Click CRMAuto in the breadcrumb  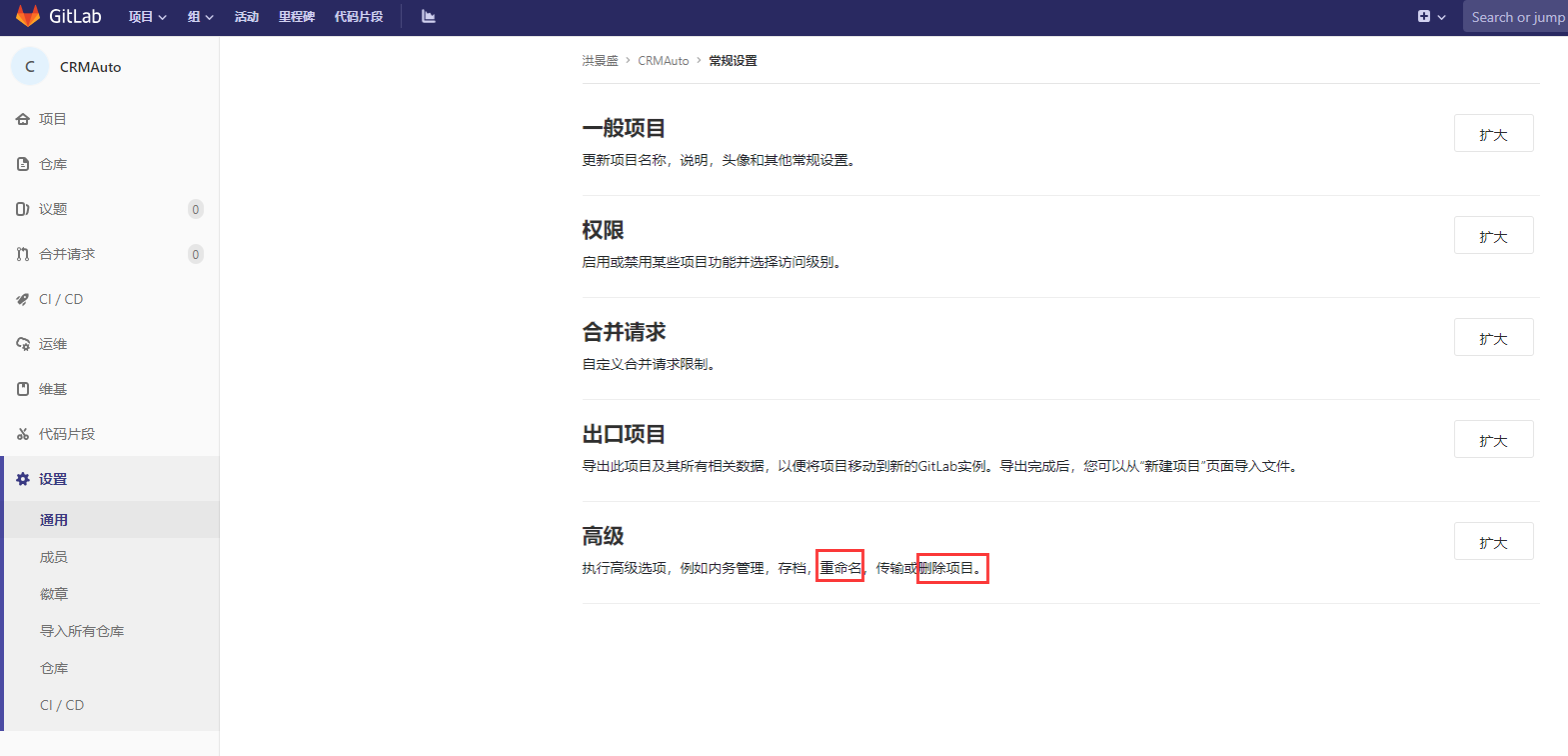coord(664,61)
